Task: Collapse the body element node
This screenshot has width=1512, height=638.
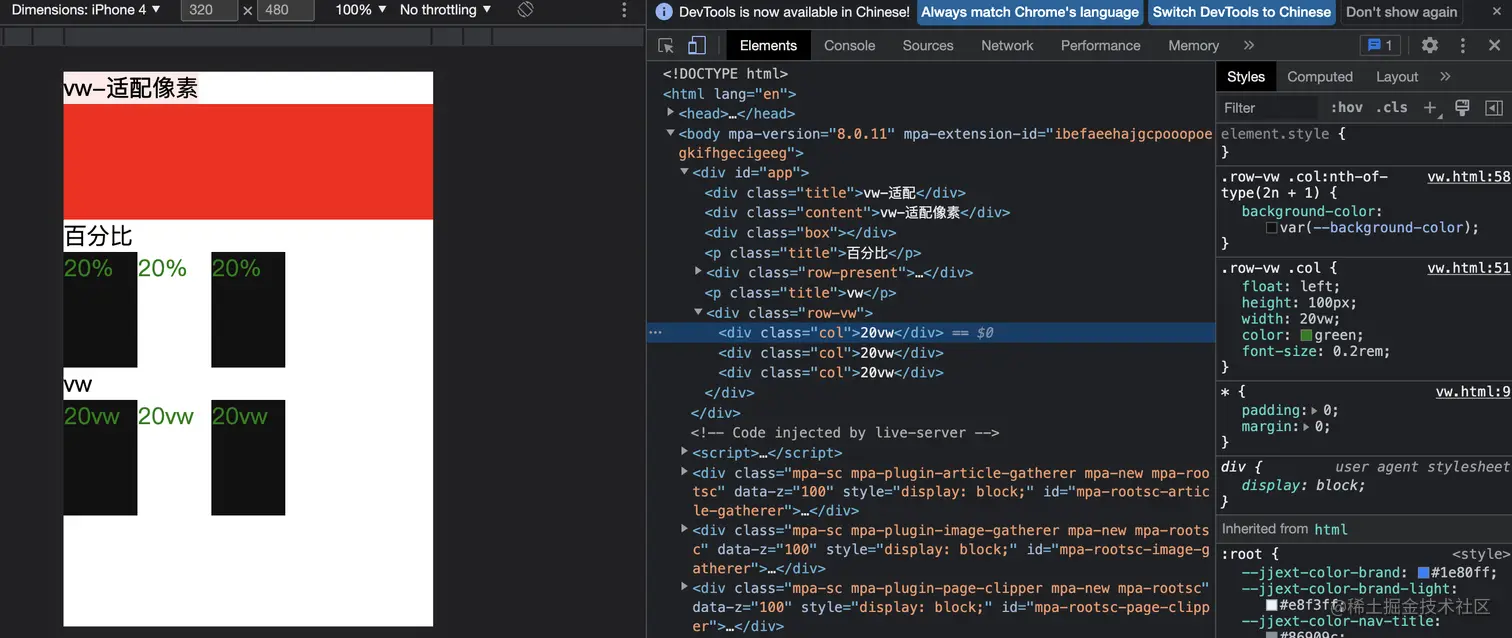Action: click(x=671, y=133)
